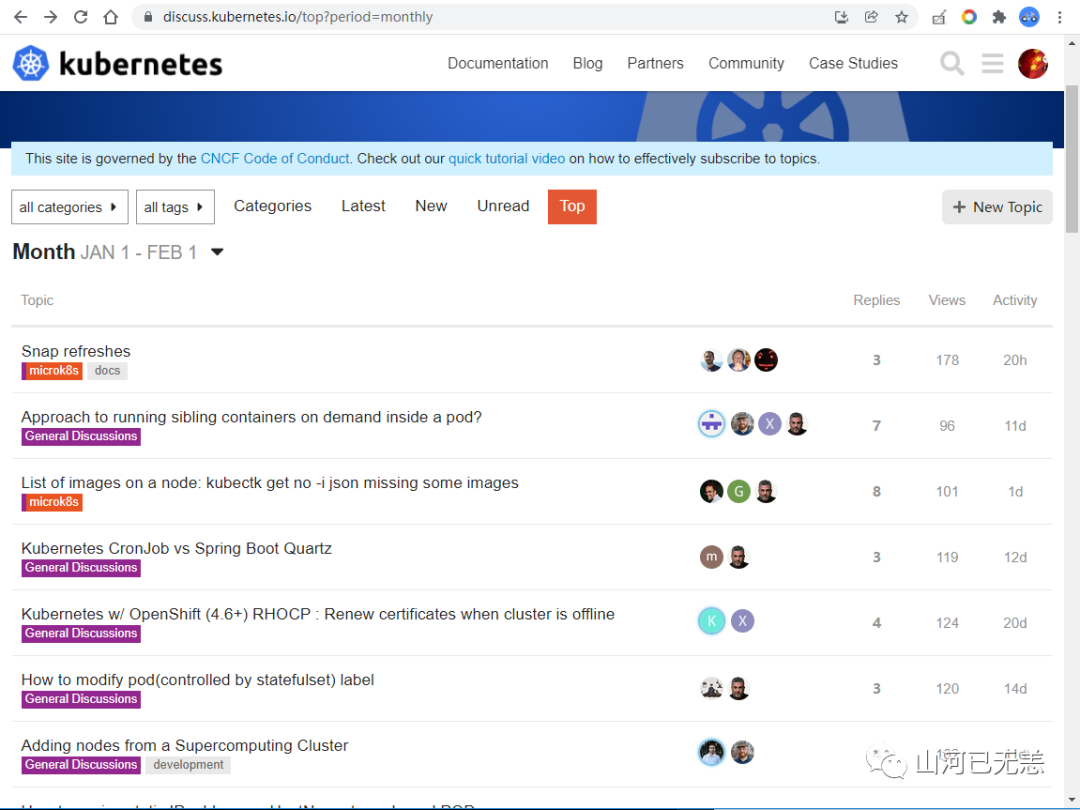Click the brown m avatar on CronJob topic

pos(711,557)
